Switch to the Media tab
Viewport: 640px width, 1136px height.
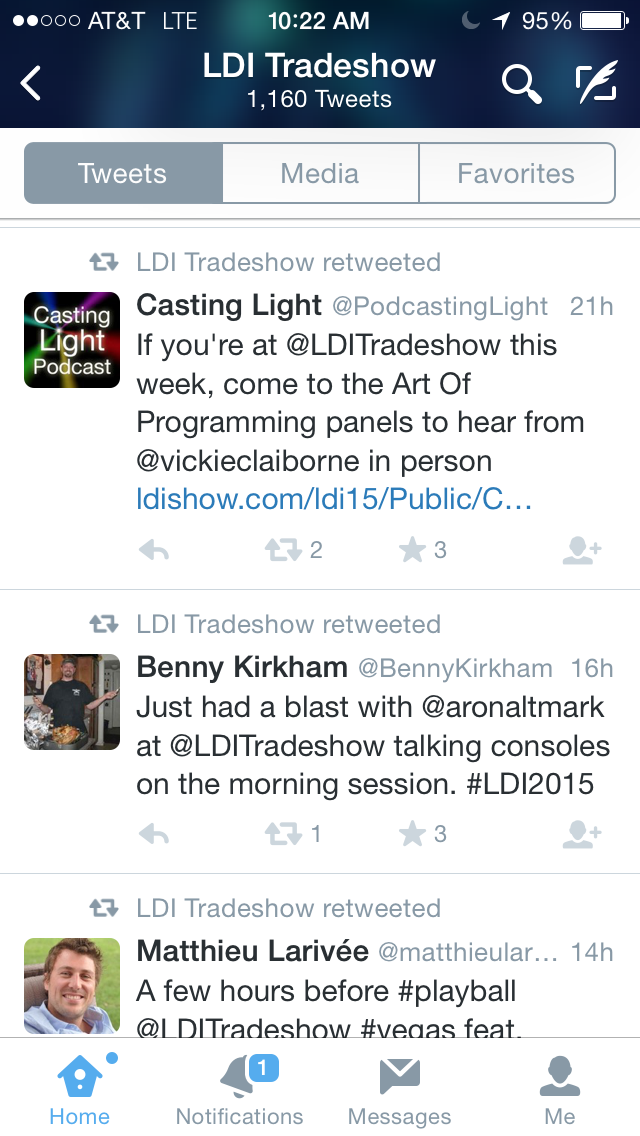click(320, 173)
